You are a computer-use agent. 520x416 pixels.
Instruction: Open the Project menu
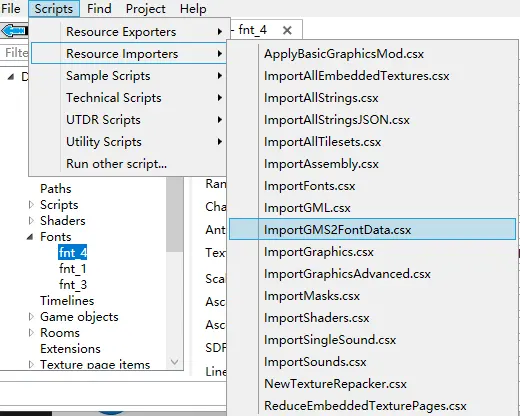point(145,9)
